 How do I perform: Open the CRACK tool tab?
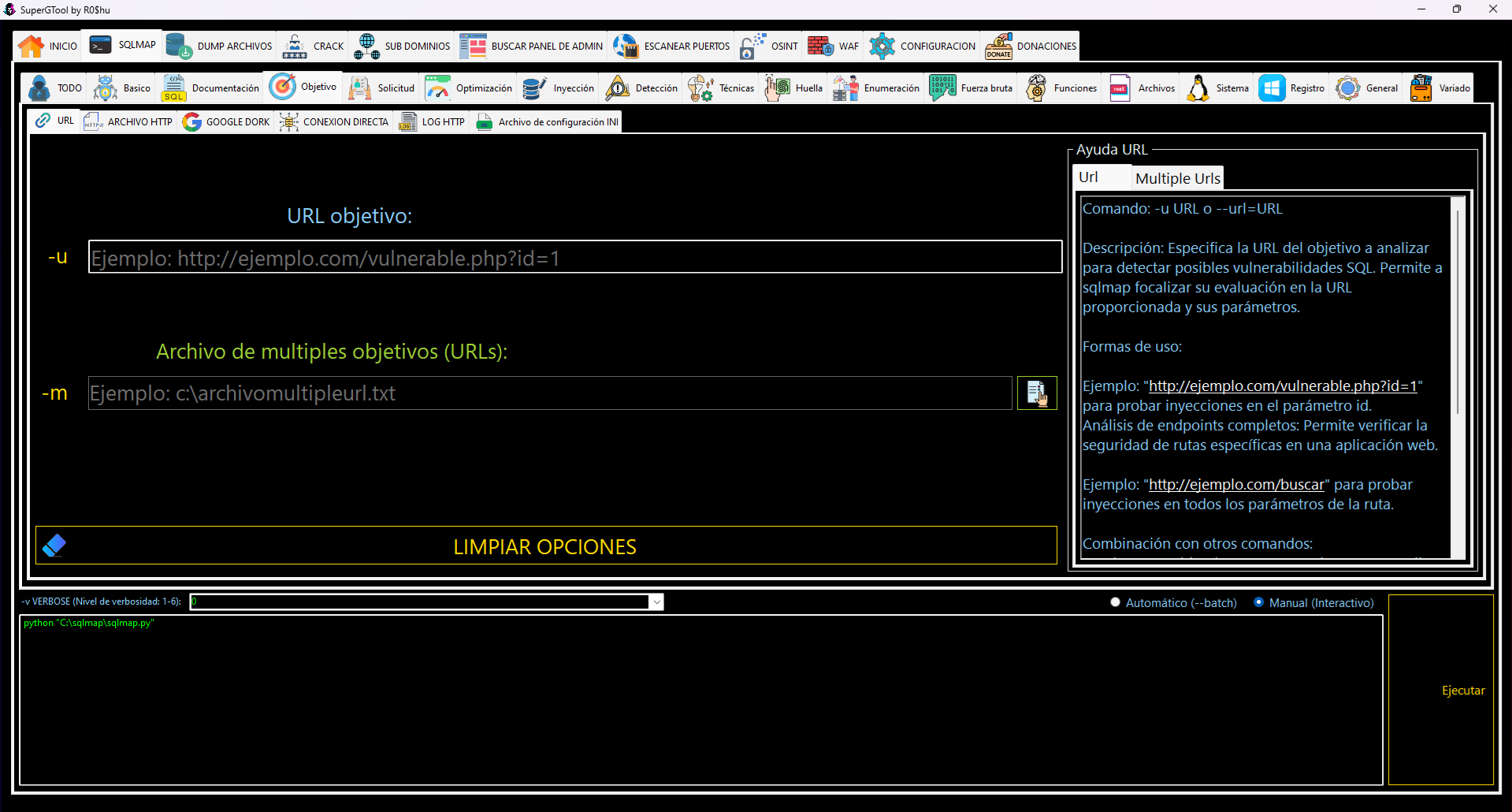(x=313, y=47)
